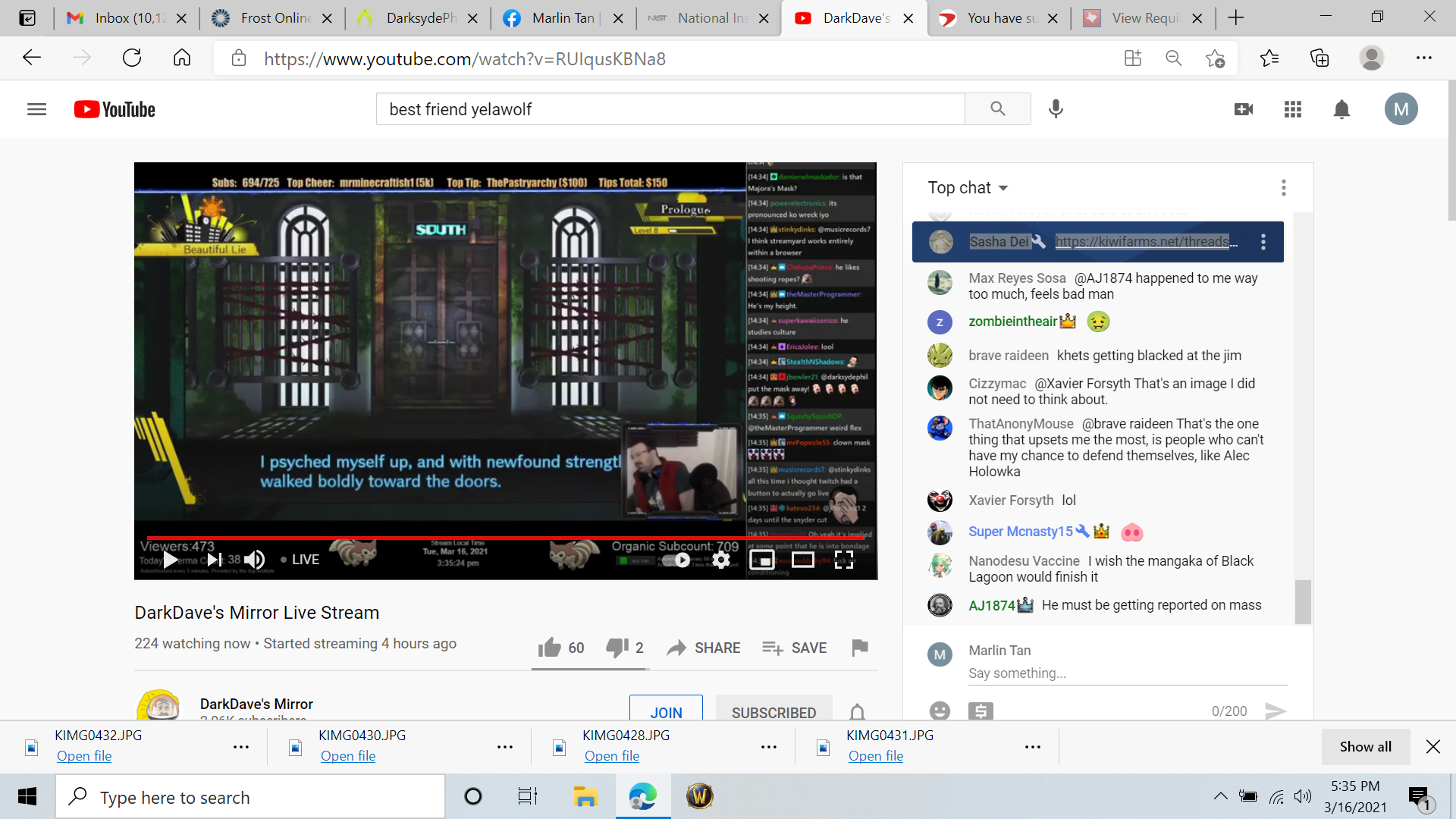
Task: Join the DarkDave's Mirror channel membership
Action: click(x=666, y=712)
